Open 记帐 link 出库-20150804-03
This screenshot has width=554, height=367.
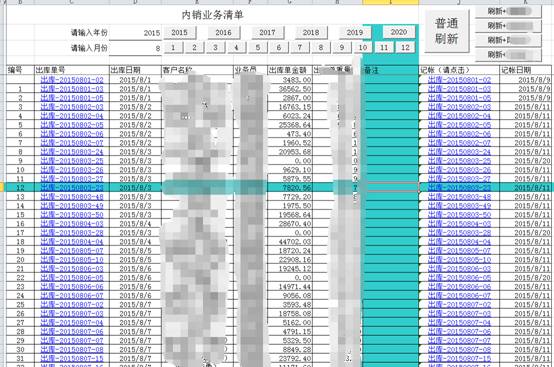[x=459, y=224]
